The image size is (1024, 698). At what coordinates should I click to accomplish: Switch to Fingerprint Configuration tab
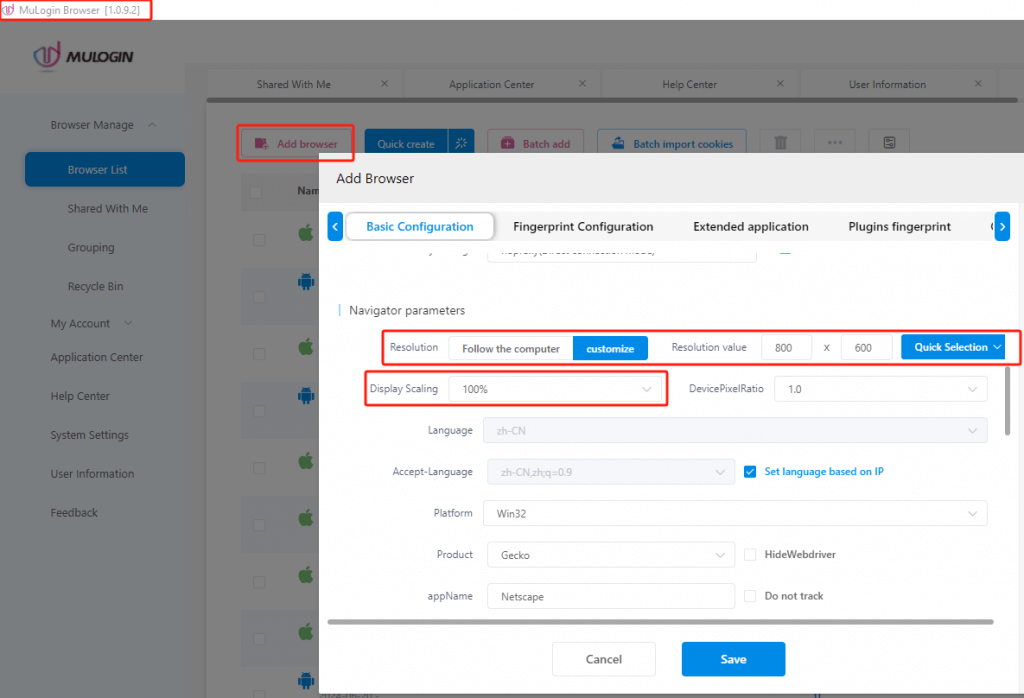click(583, 227)
